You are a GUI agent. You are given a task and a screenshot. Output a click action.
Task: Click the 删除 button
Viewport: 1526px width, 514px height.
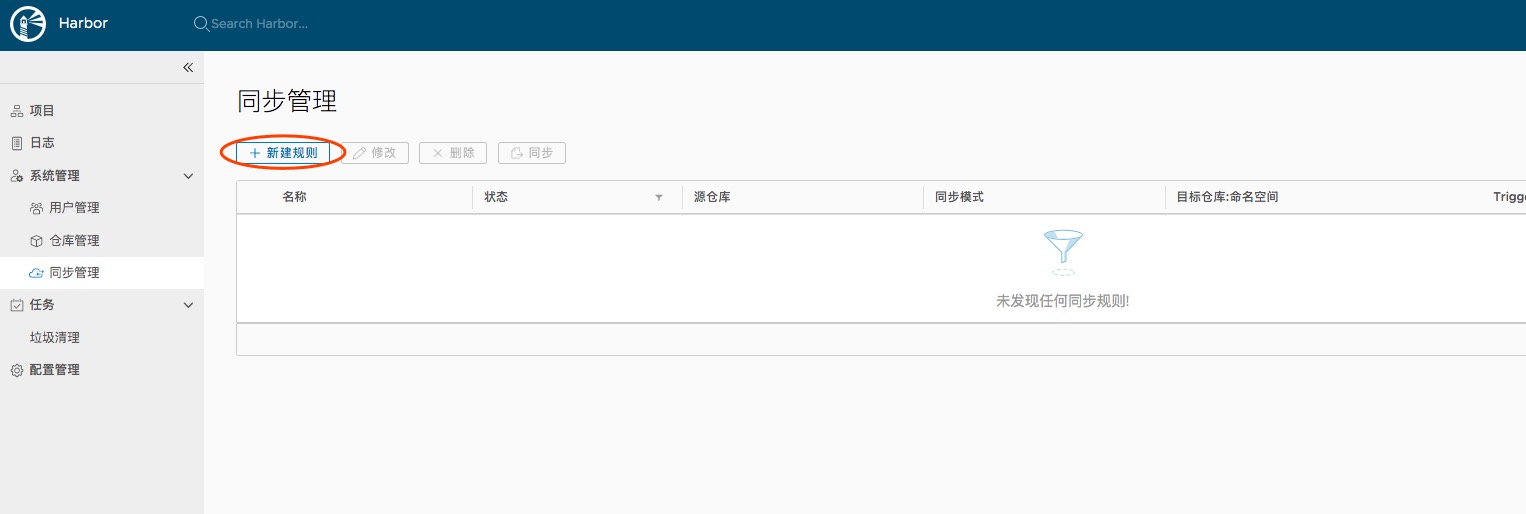(453, 153)
